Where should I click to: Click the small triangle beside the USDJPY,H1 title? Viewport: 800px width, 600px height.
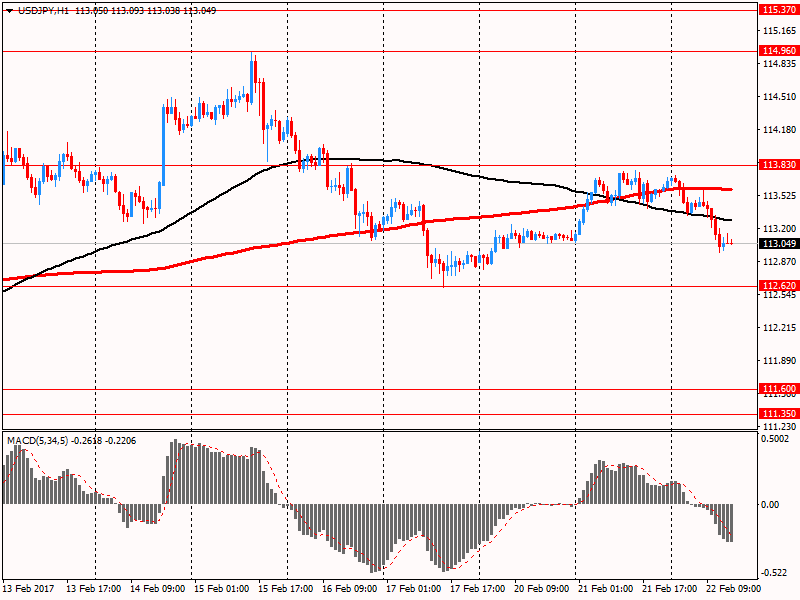pyautogui.click(x=9, y=11)
